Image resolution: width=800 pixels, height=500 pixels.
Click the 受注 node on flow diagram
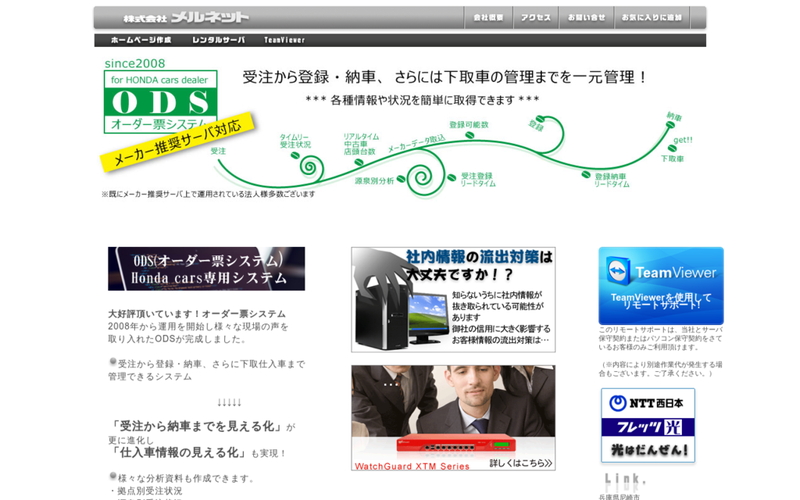tap(218, 151)
